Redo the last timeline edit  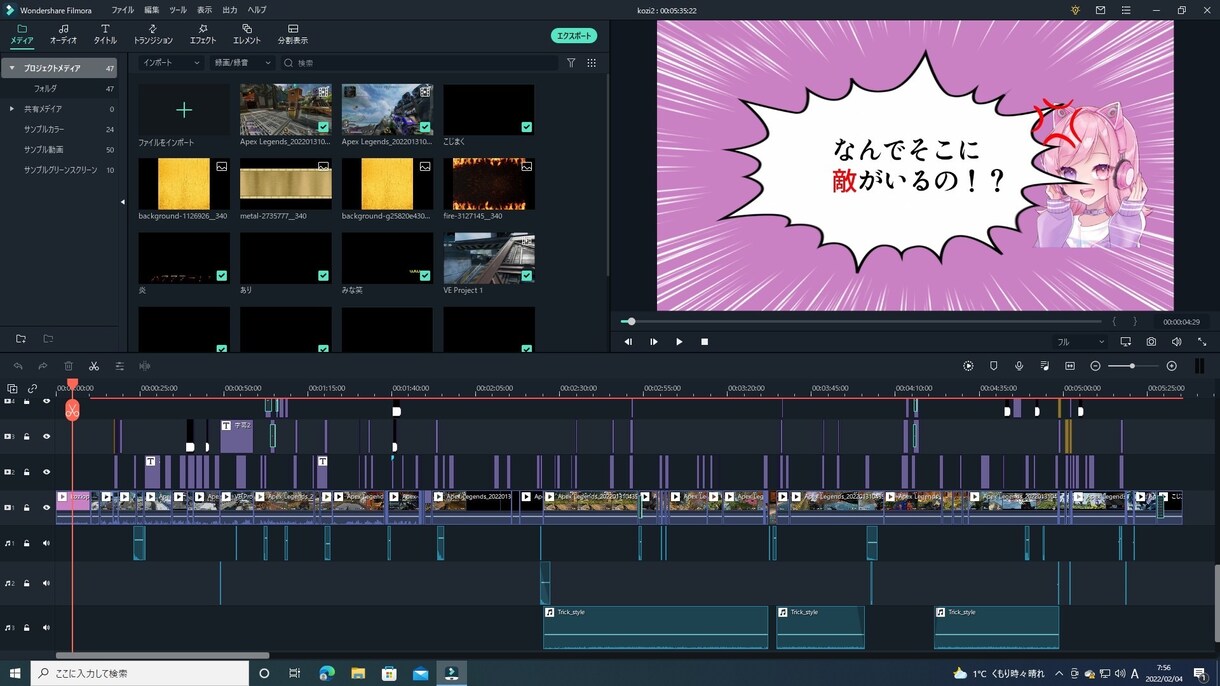[43, 366]
